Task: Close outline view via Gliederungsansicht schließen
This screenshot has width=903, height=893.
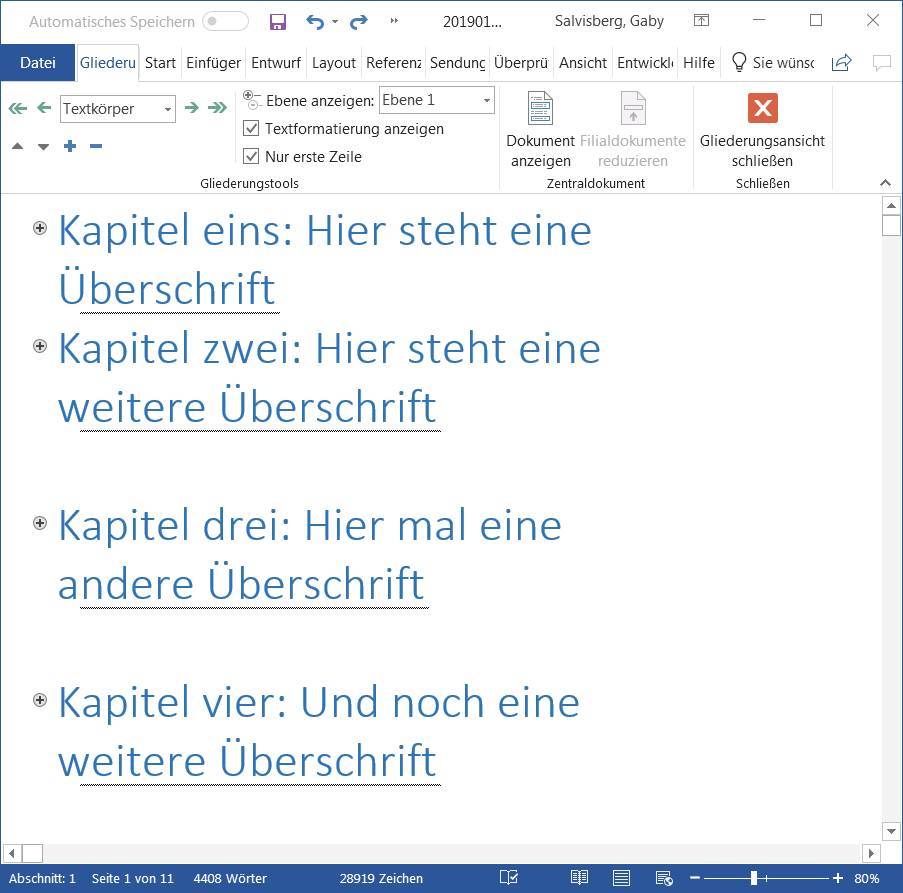Action: point(762,129)
